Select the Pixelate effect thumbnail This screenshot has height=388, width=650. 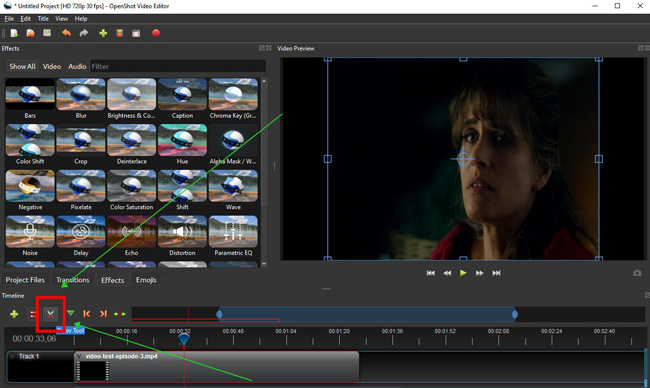pyautogui.click(x=81, y=186)
